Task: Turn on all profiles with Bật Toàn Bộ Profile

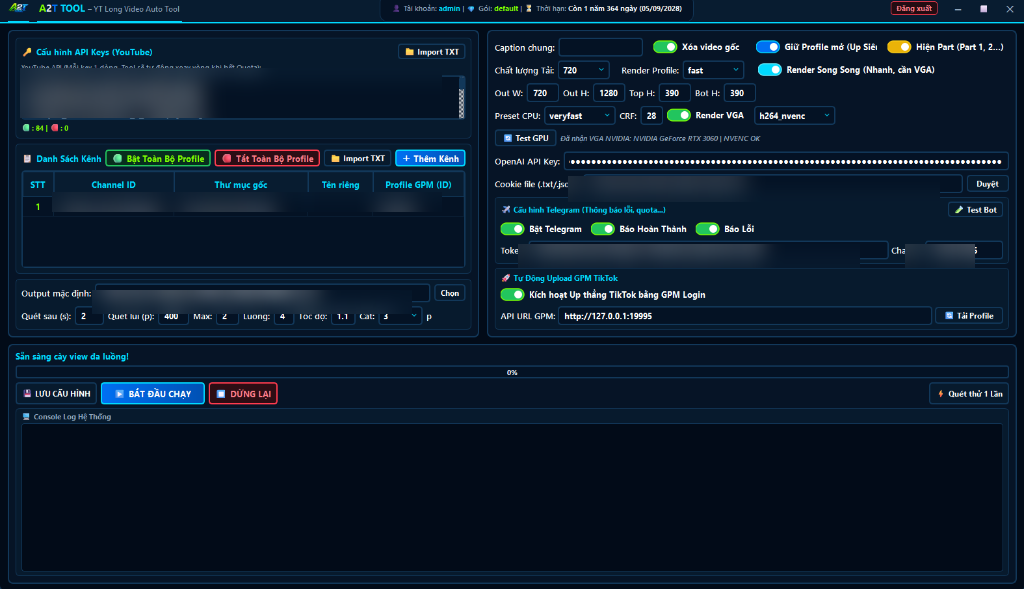Action: [x=158, y=159]
